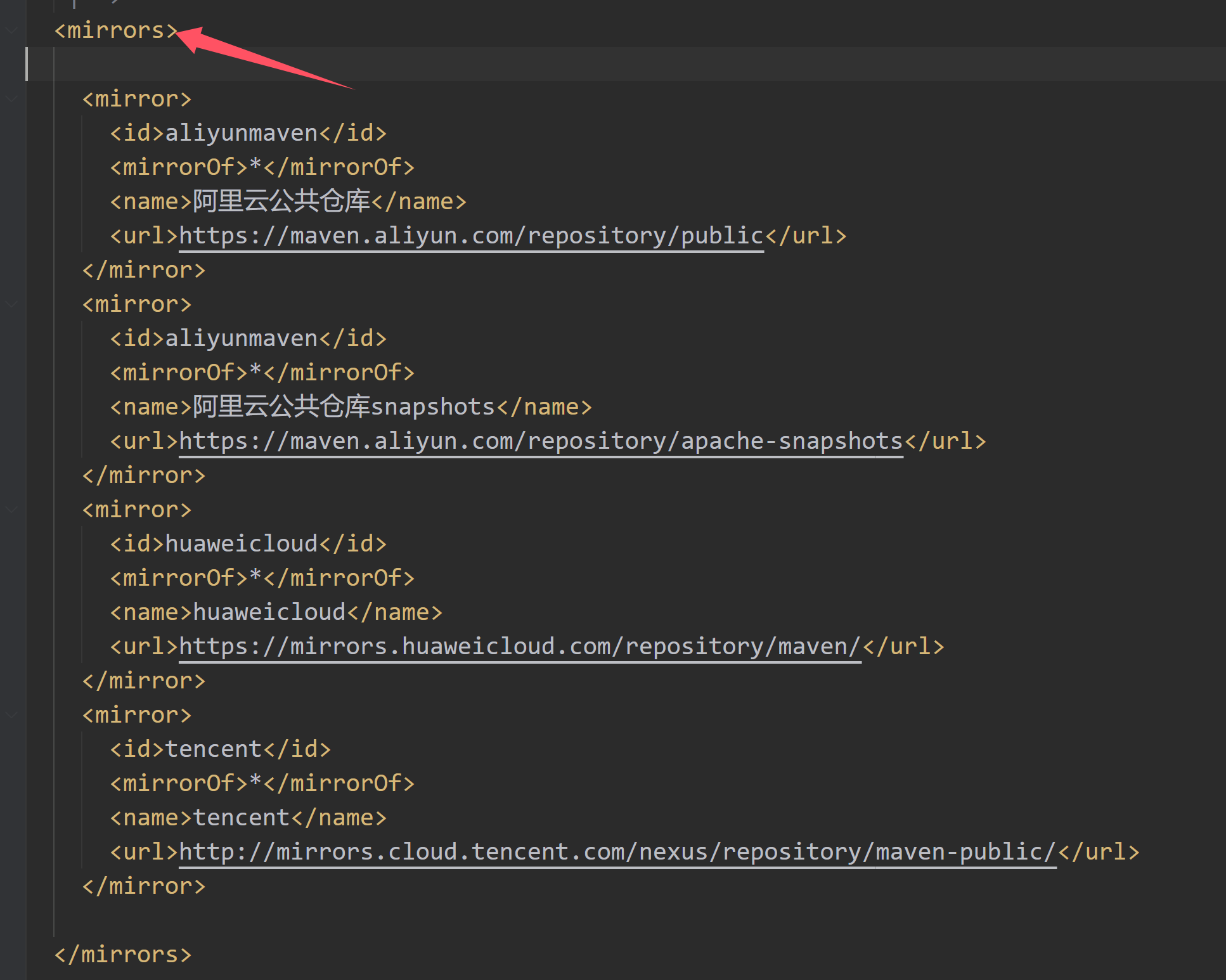Open the aliyun apache-snapshots repository URL
Image resolution: width=1226 pixels, height=980 pixels.
click(x=541, y=441)
